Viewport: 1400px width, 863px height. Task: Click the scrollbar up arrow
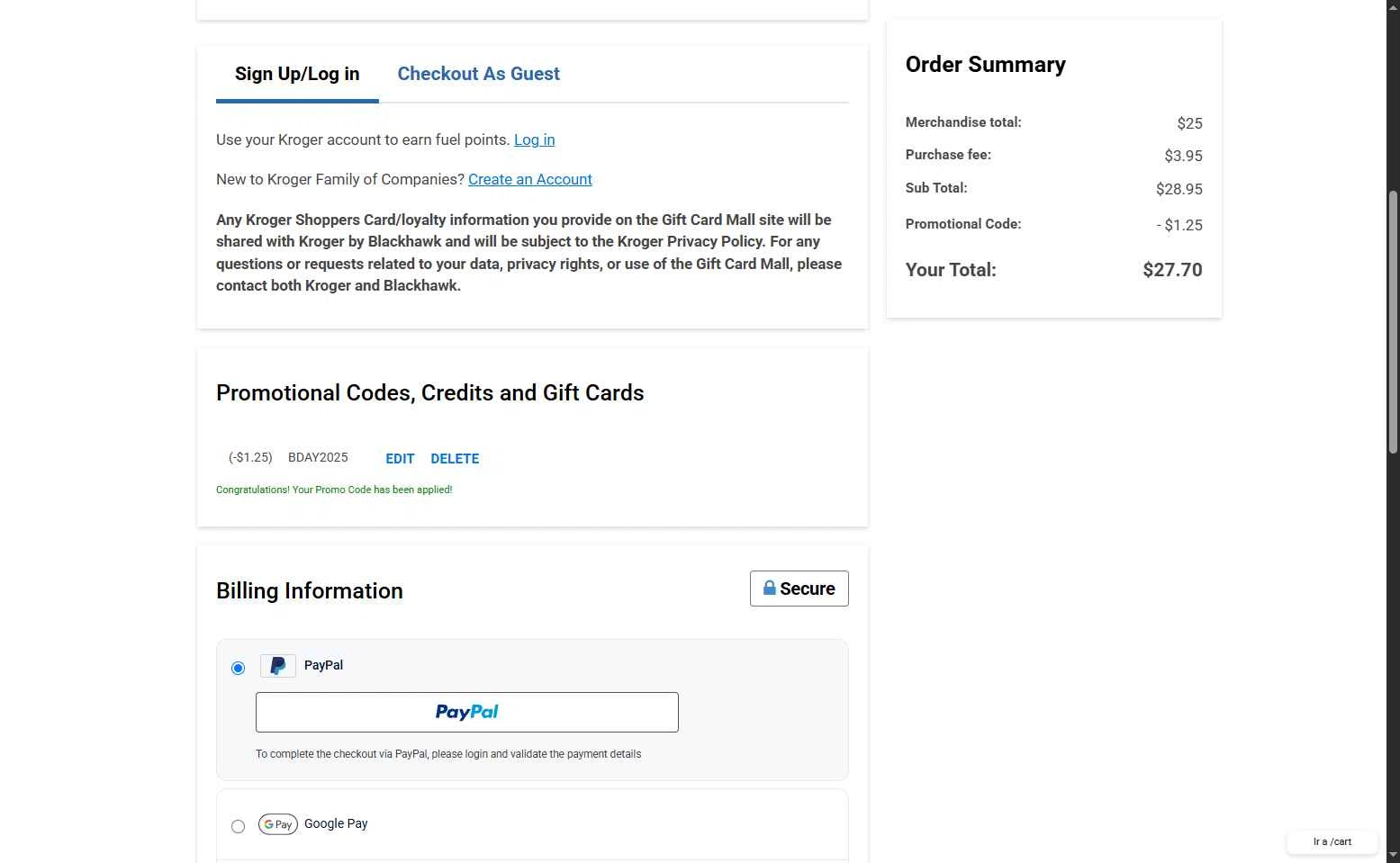point(1393,7)
